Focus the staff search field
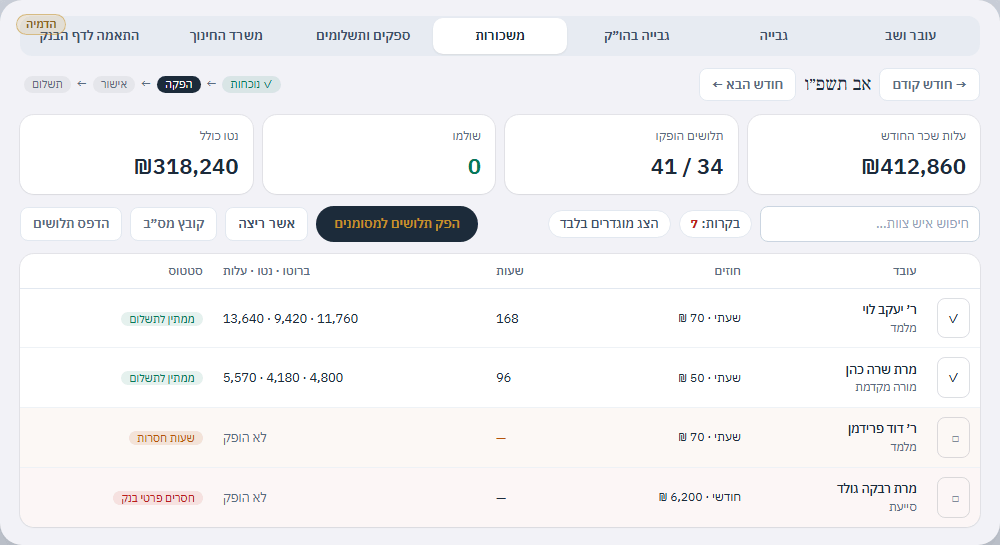This screenshot has width=1000, height=545. tap(870, 224)
